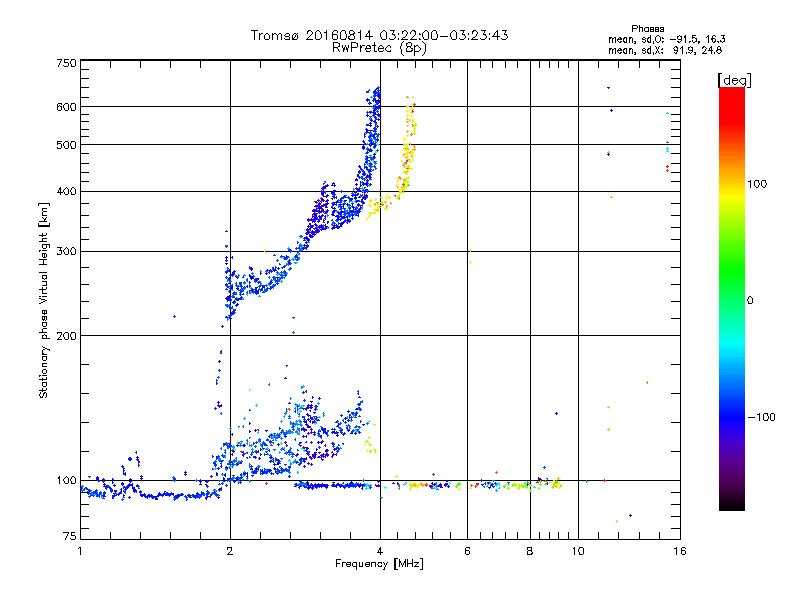This screenshot has width=800, height=600.
Task: Click the plot title 'Tromsø 20160814 03:22:00-03:23:43'
Action: (379, 35)
